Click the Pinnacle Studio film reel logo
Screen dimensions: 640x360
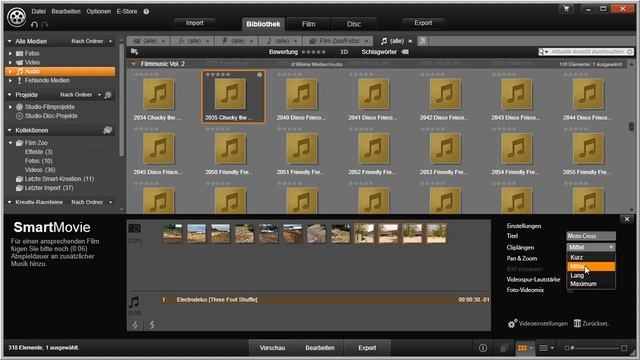[16, 17]
